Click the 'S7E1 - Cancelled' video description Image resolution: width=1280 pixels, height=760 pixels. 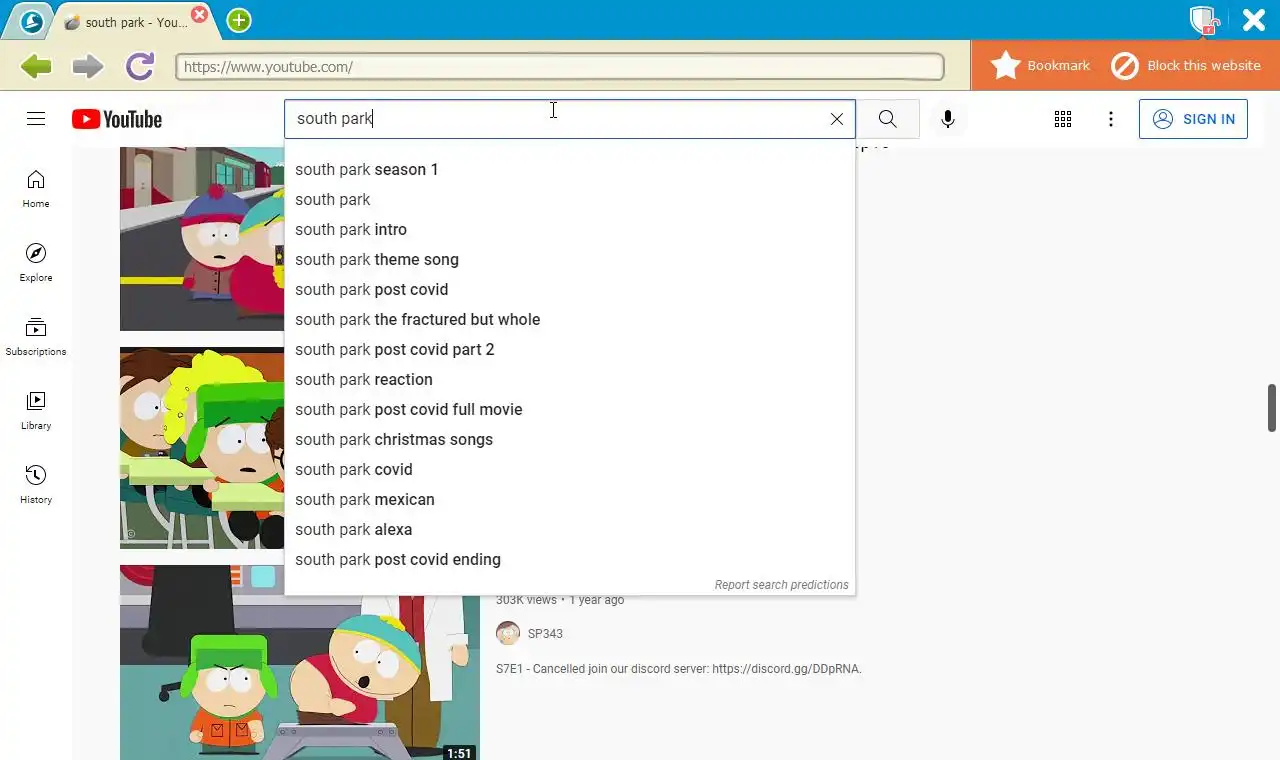tap(678, 669)
